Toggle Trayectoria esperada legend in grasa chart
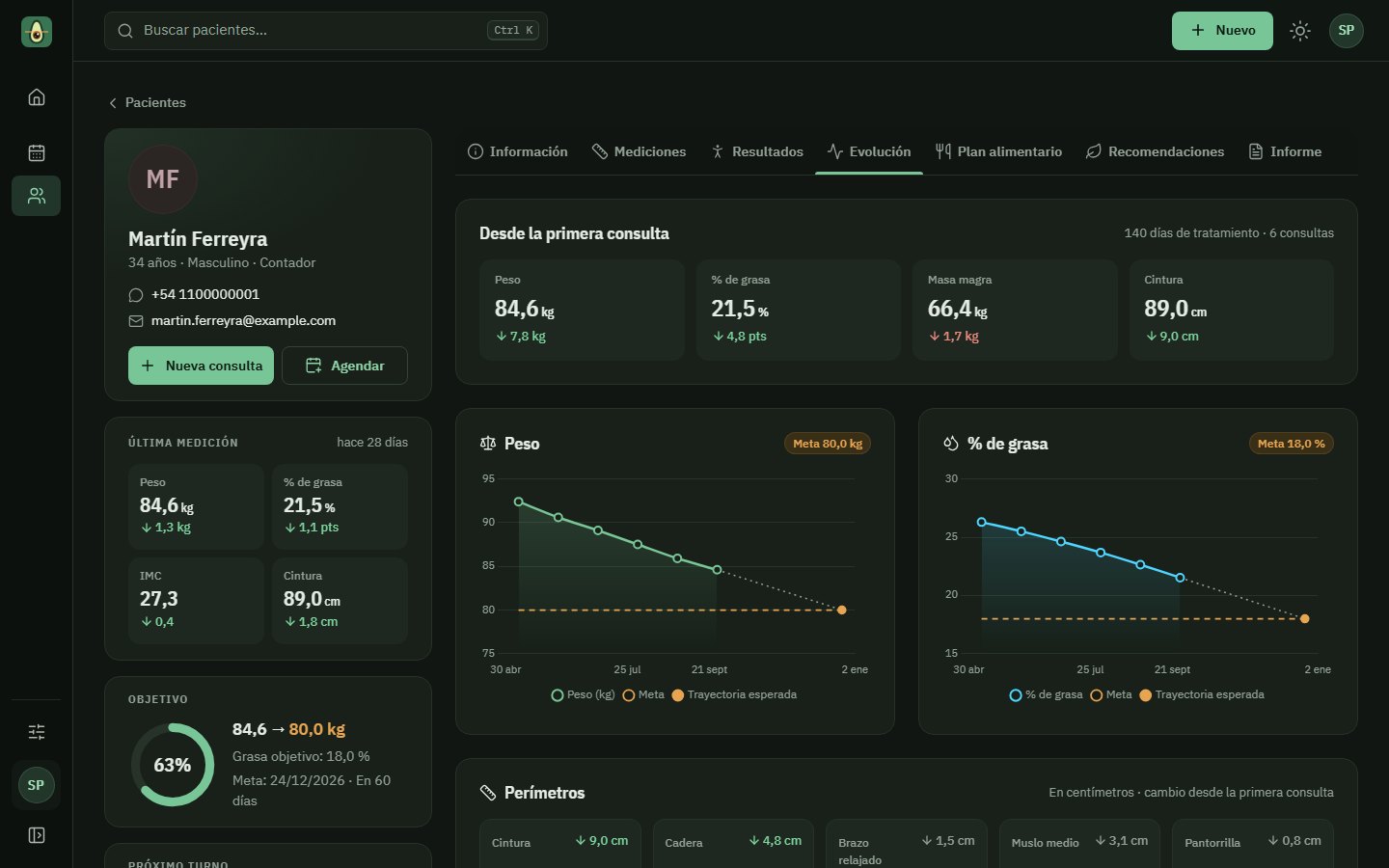Screen dimensions: 1389x868 pyautogui.click(x=1202, y=695)
